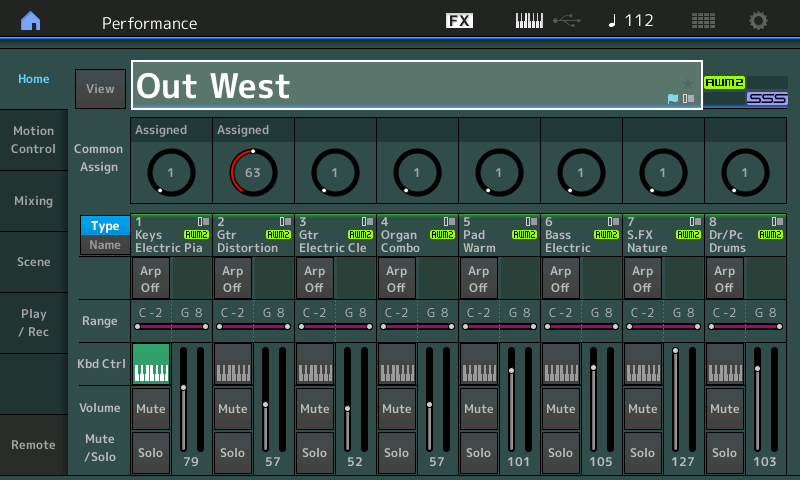Viewport: 800px width, 480px height.
Task: Select Name display option
Action: pyautogui.click(x=105, y=245)
